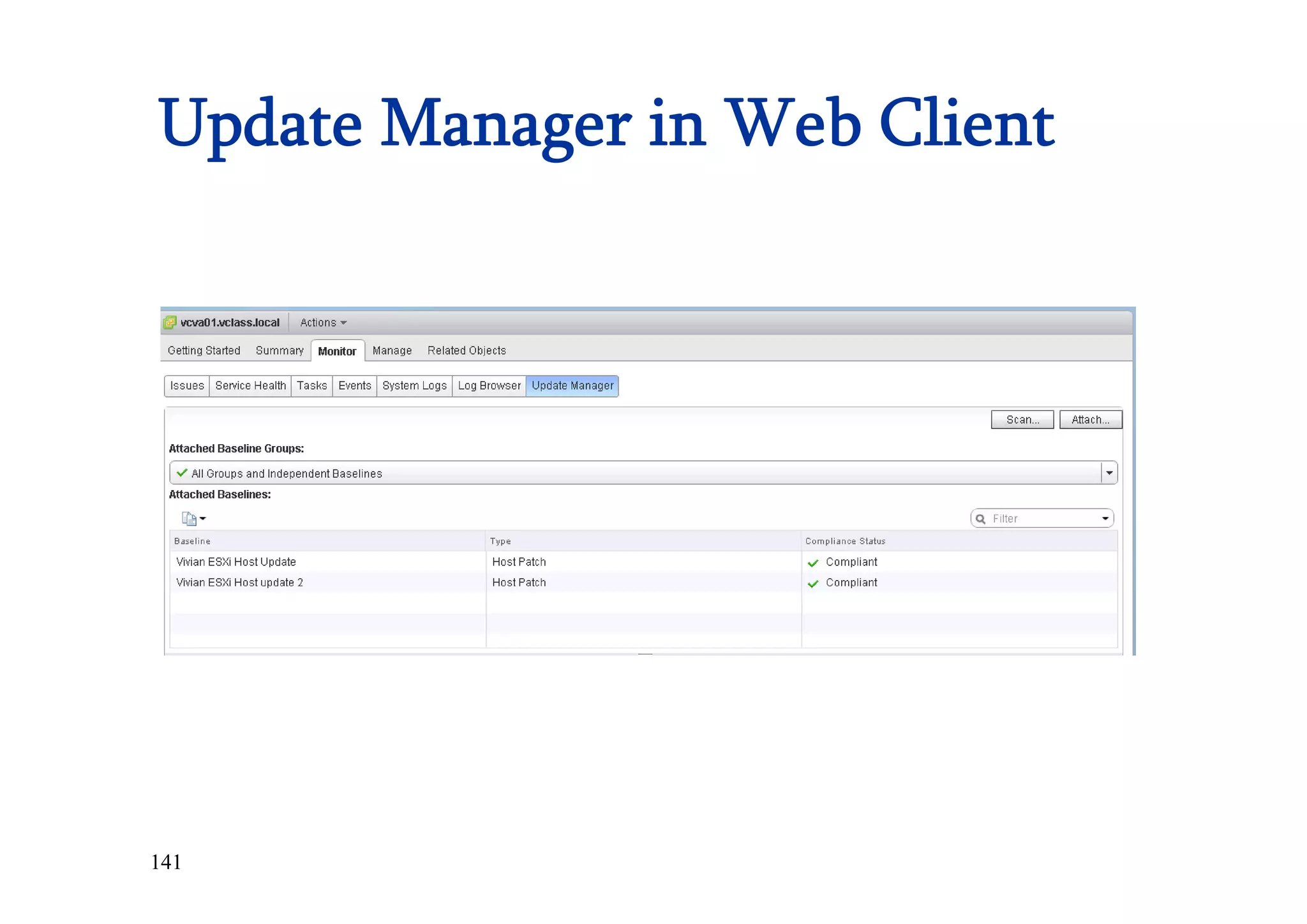Switch to the Getting Started tab
Viewport: 1307px width, 924px height.
click(x=204, y=351)
